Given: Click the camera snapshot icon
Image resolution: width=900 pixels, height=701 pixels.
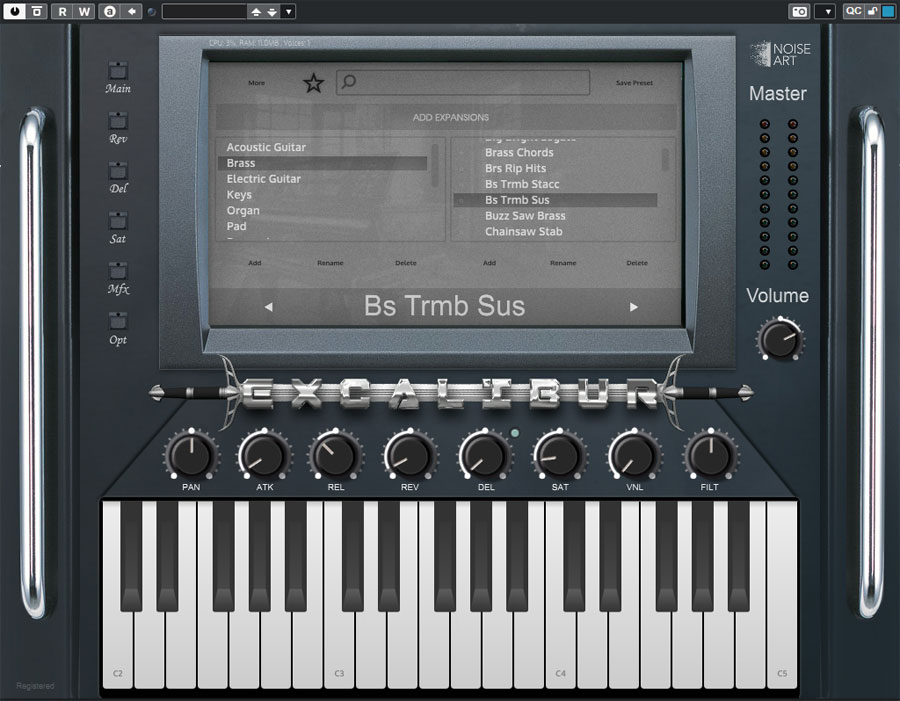Looking at the screenshot, I should (799, 11).
